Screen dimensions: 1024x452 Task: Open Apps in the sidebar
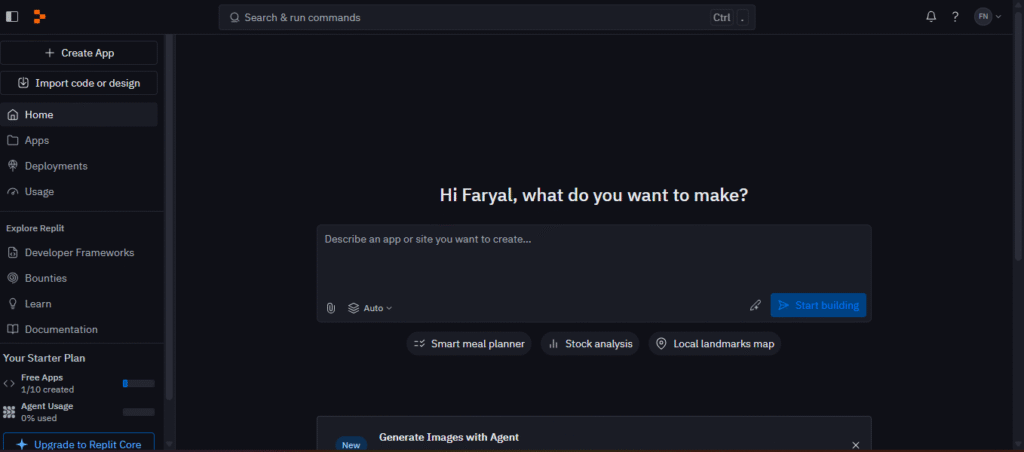coord(79,140)
